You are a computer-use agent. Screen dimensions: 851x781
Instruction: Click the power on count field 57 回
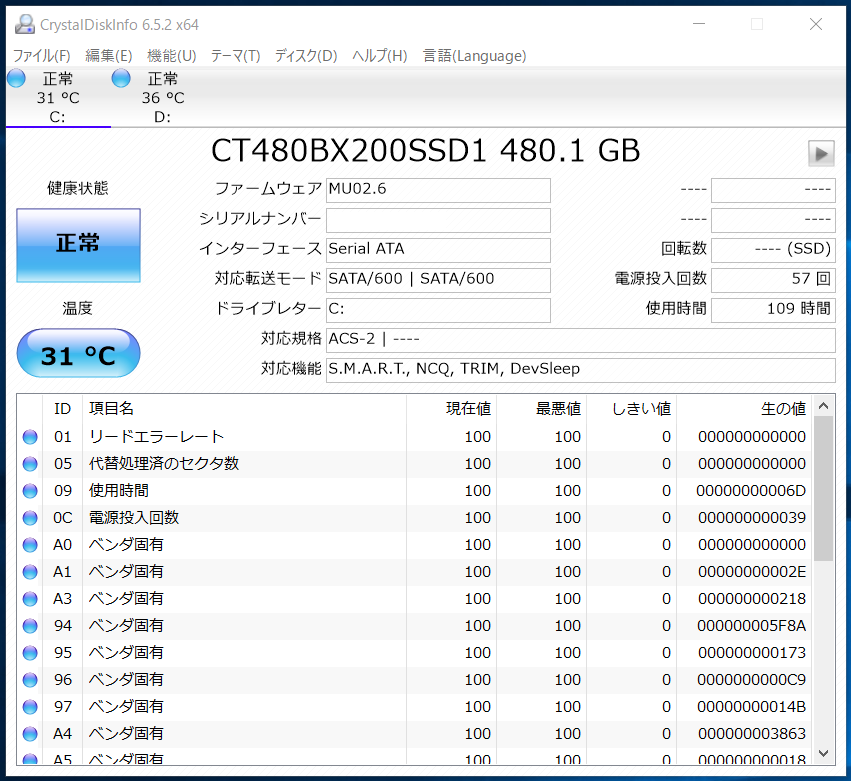click(x=773, y=280)
